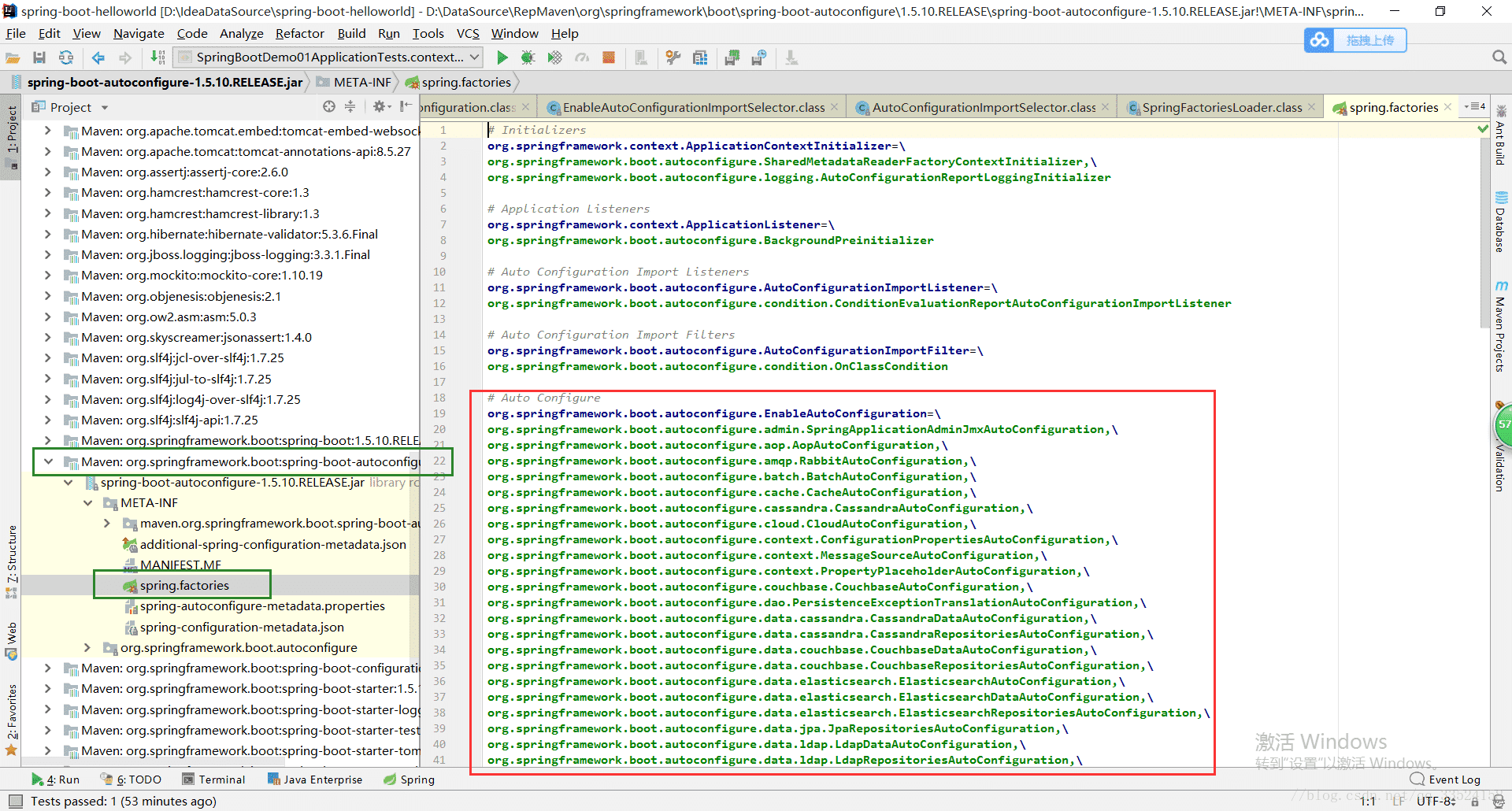Toggle the Structure side tool window
This screenshot has height=811, width=1512.
coord(11,561)
